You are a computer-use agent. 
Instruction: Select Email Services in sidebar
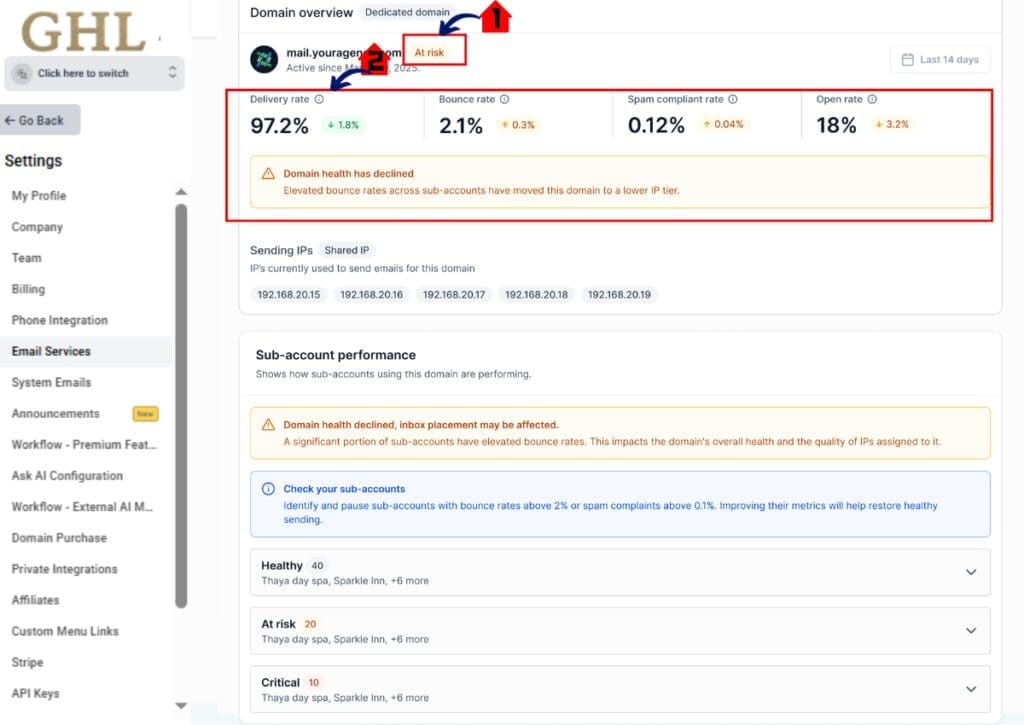pyautogui.click(x=85, y=351)
